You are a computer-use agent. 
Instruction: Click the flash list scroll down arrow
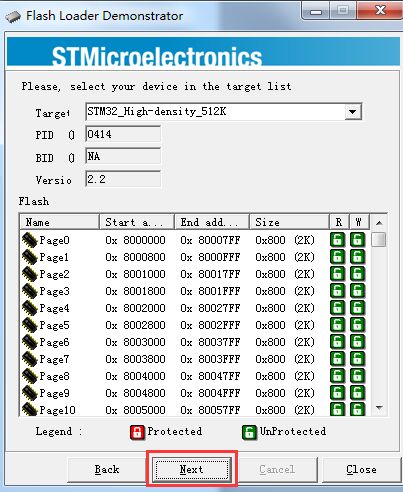pyautogui.click(x=379, y=407)
